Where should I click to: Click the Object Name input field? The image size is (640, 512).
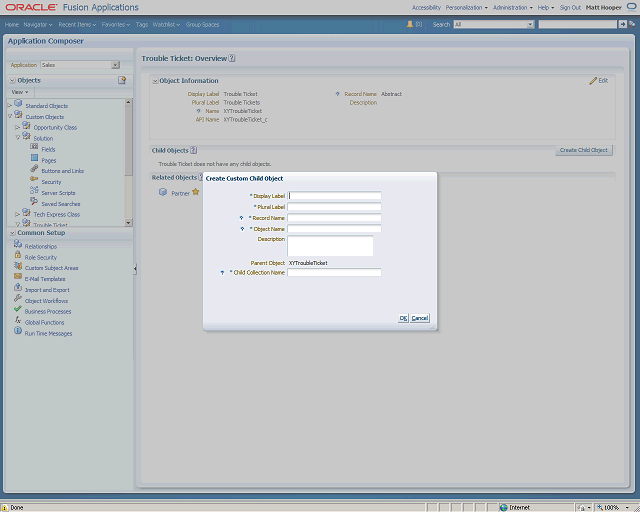334,229
